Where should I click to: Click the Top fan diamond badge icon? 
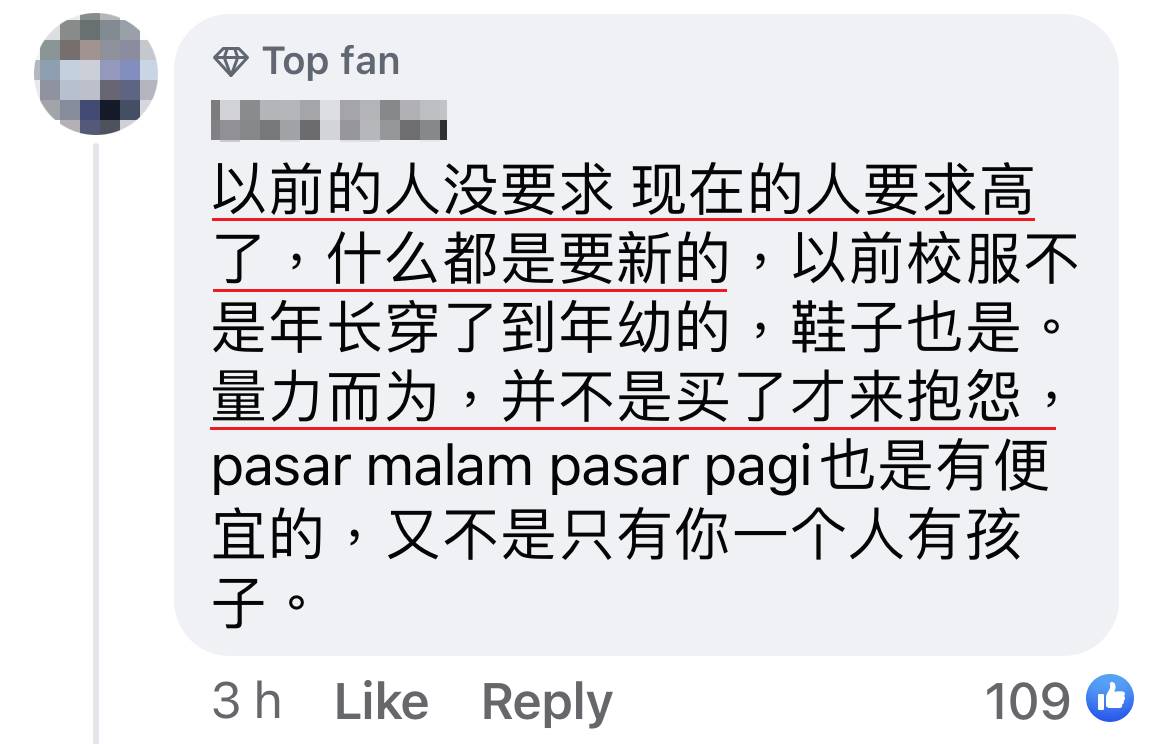tap(231, 61)
